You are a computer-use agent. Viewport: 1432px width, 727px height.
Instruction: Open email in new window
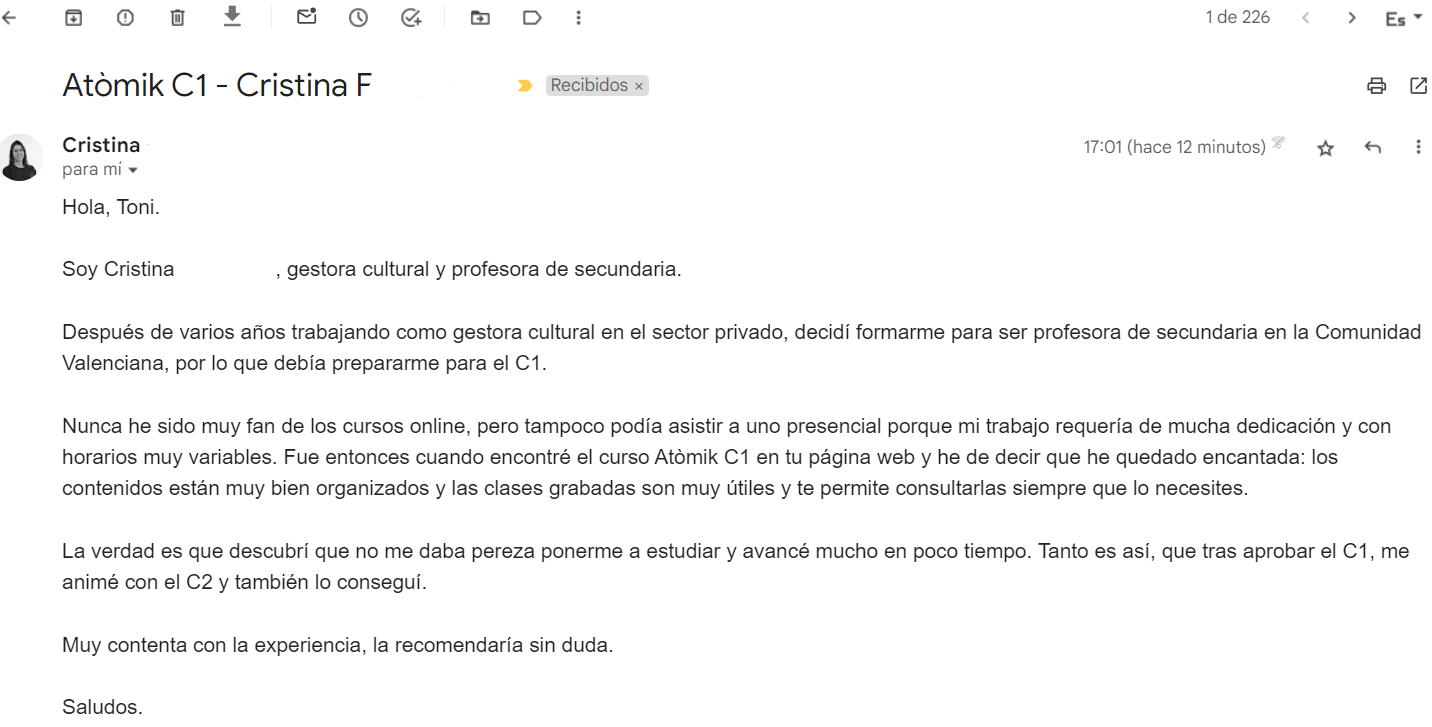click(1418, 86)
